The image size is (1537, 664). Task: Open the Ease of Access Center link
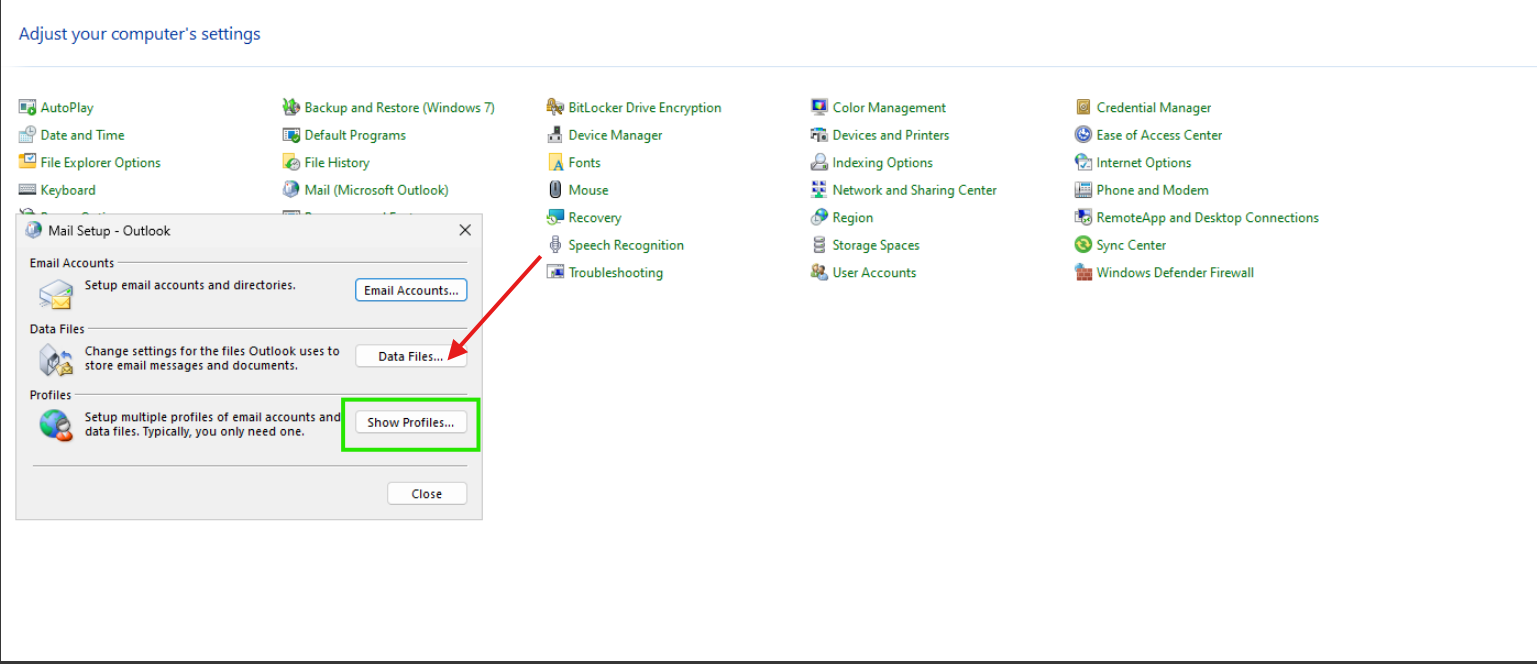[1160, 135]
